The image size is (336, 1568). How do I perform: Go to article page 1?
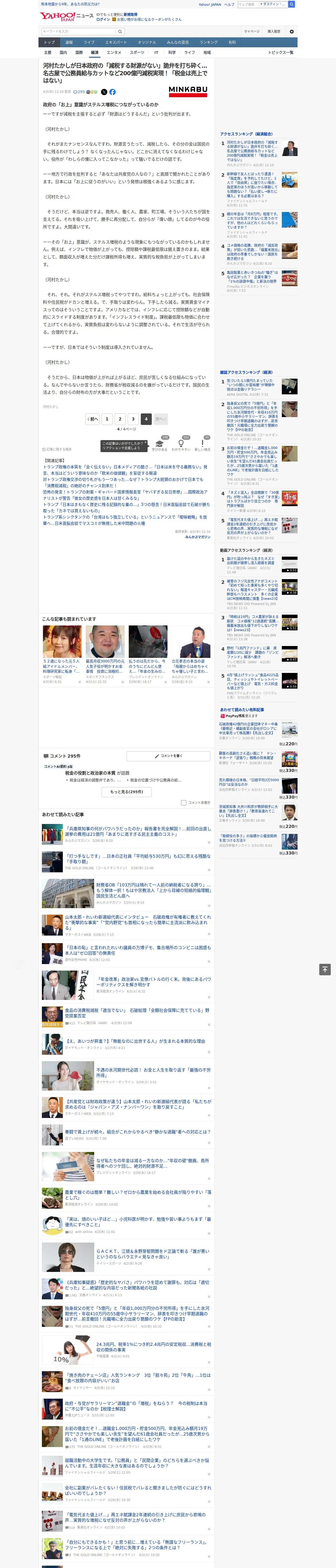point(107,419)
